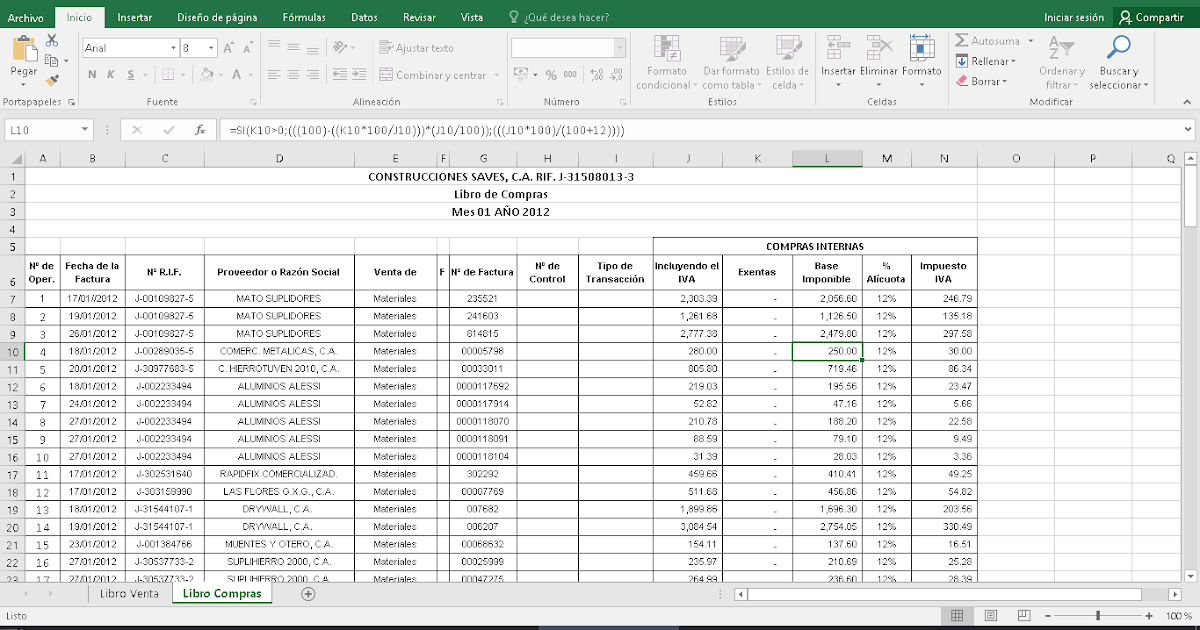Open the font size dropdown
1200x630 pixels.
[209, 47]
